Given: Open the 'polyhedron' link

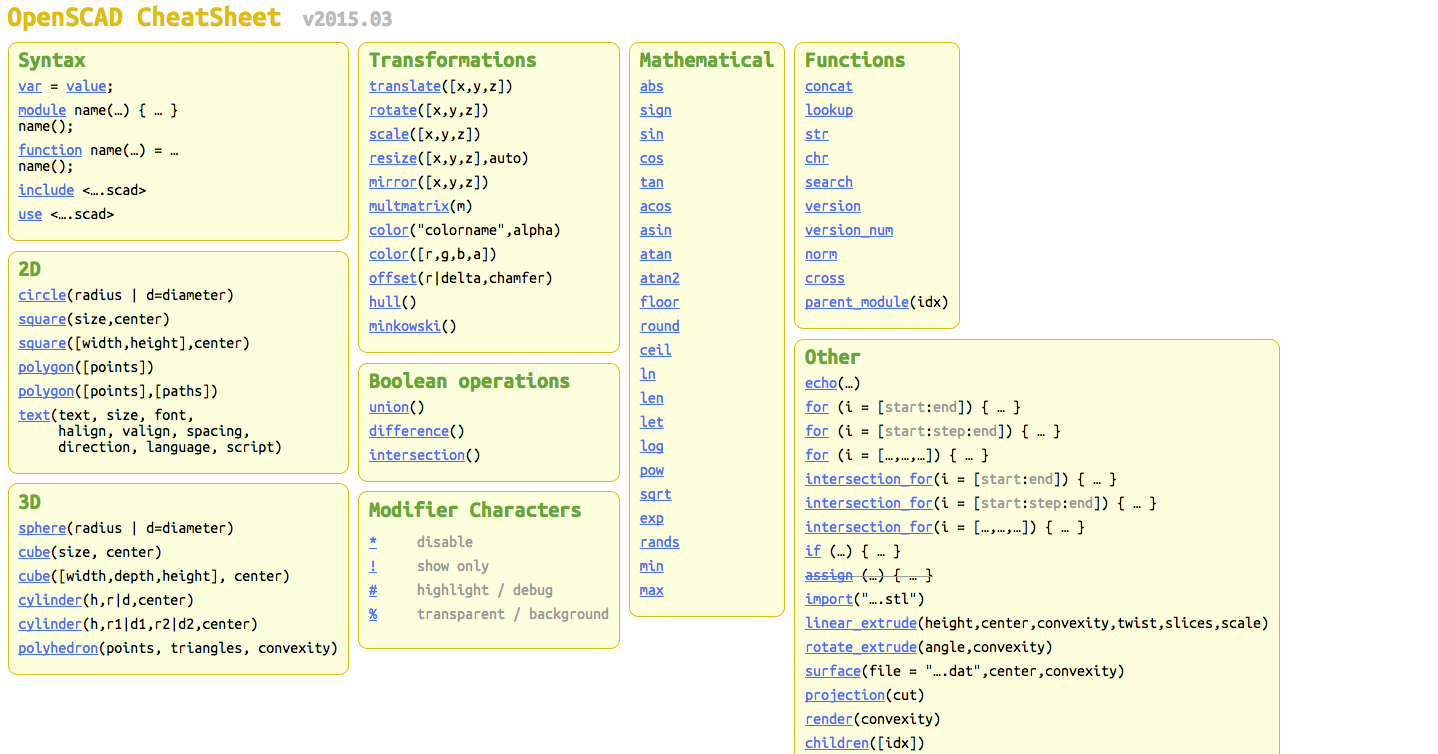Looking at the screenshot, I should tap(58, 648).
